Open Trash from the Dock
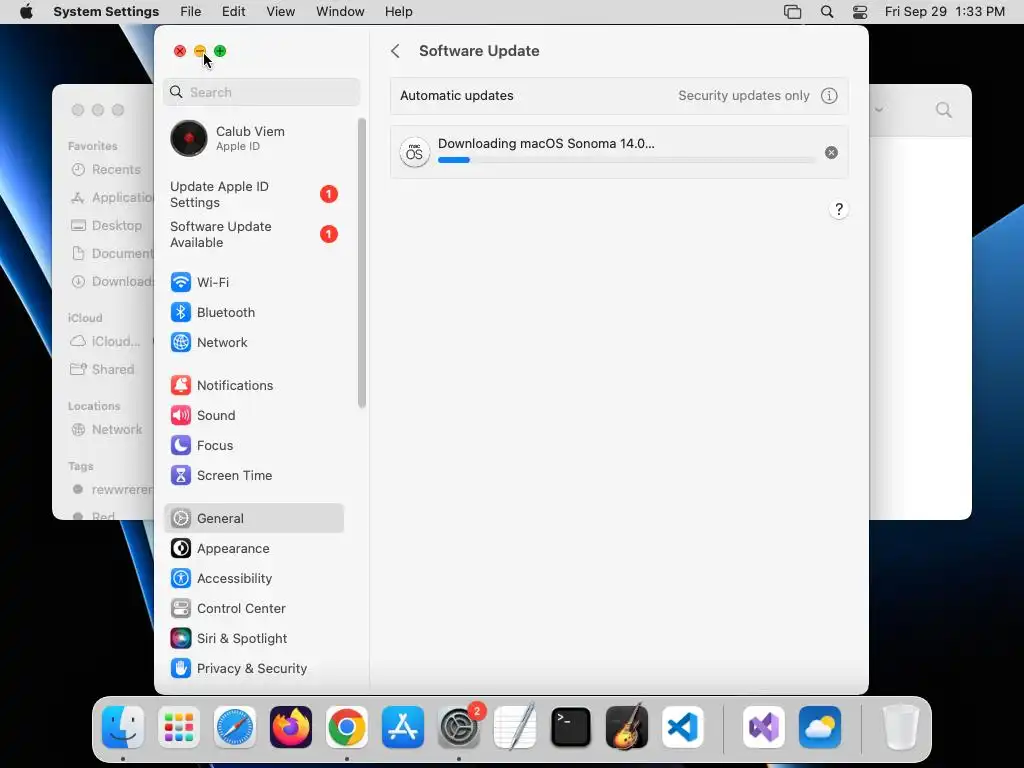 tap(900, 727)
